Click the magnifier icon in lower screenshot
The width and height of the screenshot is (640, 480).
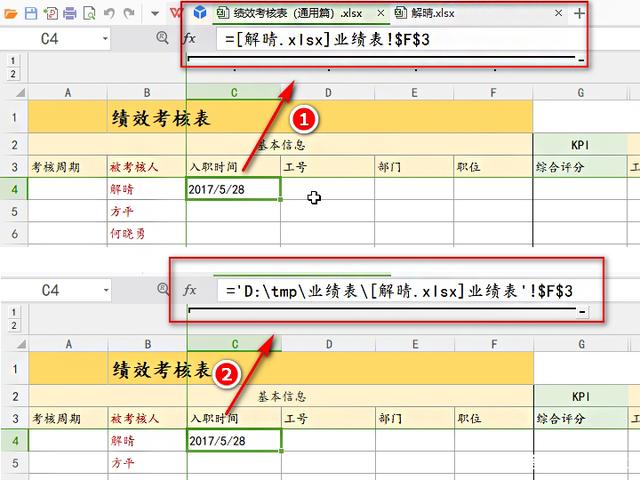pyautogui.click(x=163, y=289)
